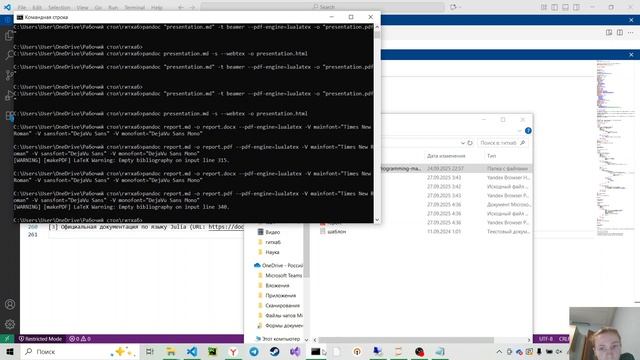Open the Terminal menu in VS Code
640x360 pixels.
[x=135, y=7]
